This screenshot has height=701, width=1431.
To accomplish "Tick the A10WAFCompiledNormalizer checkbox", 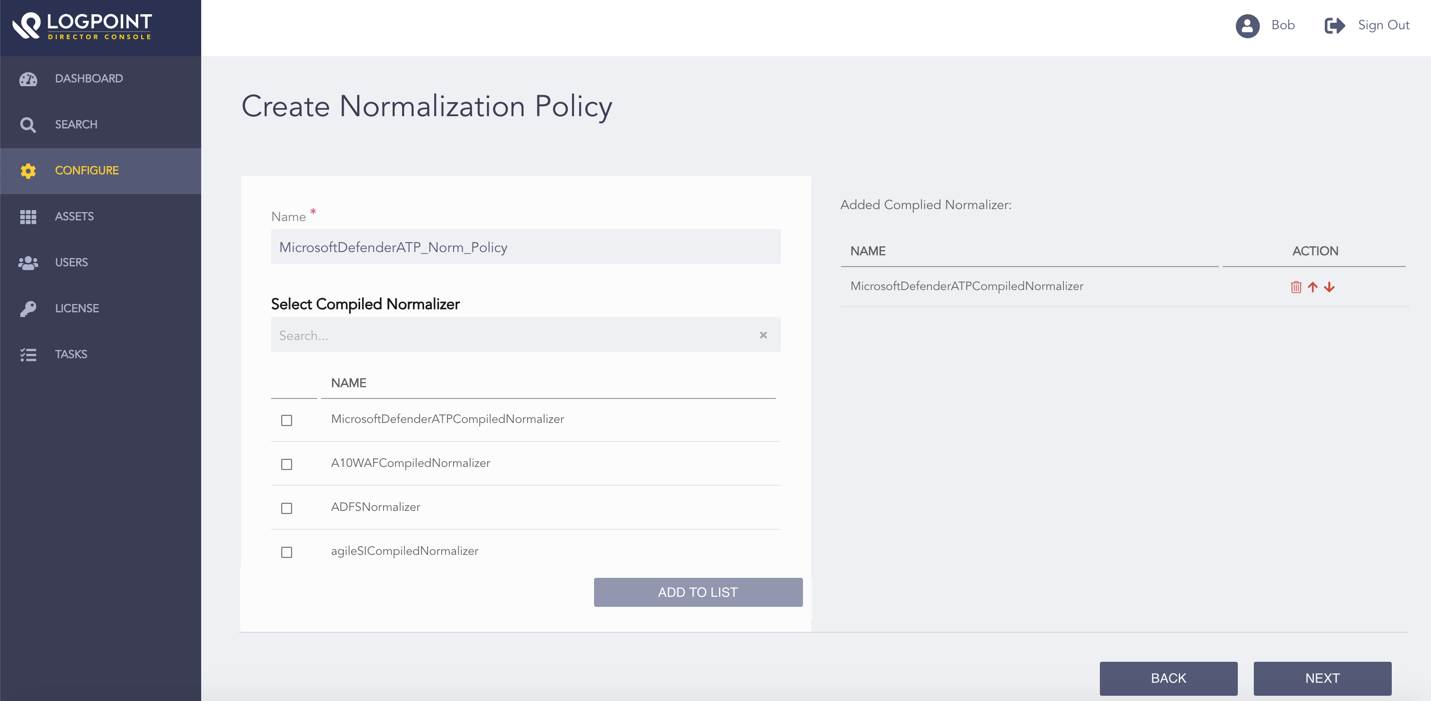I will tap(287, 464).
